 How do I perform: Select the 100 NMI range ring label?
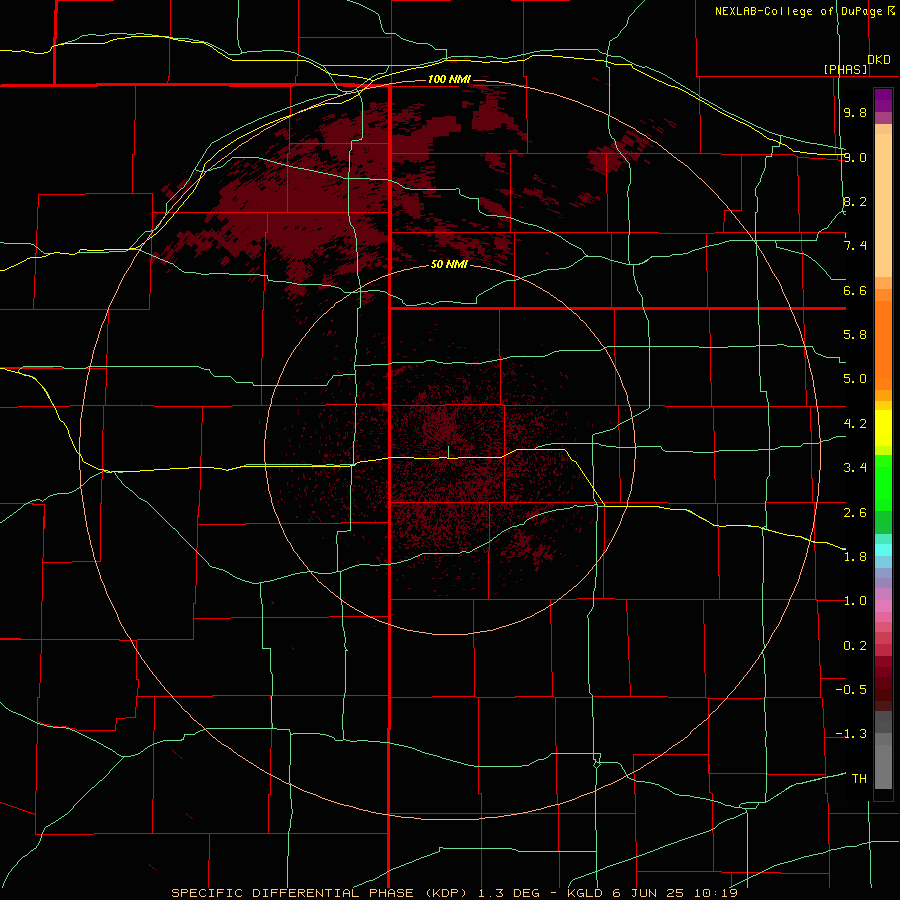449,79
